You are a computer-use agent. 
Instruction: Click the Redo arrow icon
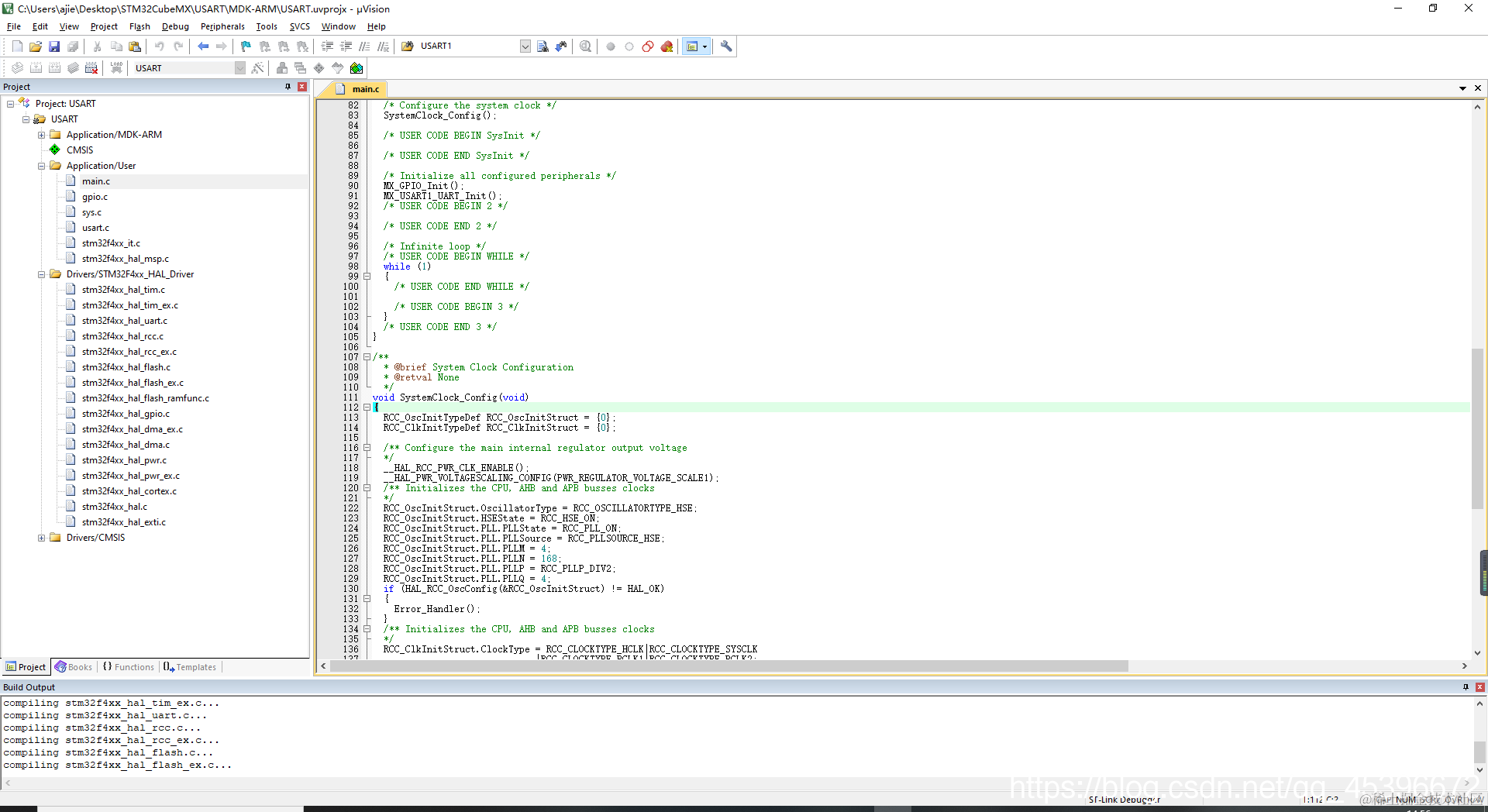point(178,46)
